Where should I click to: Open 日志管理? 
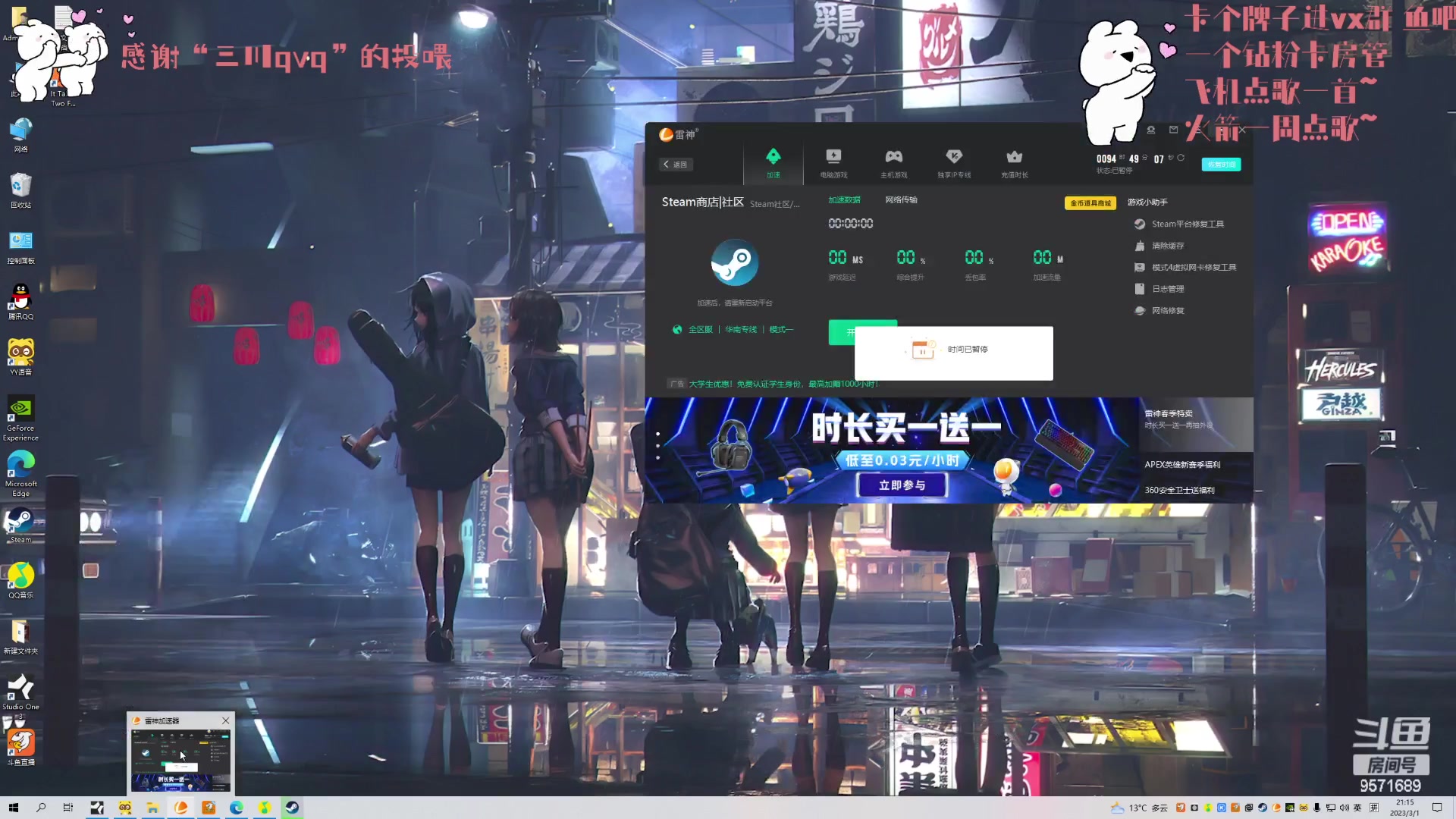tap(1159, 289)
